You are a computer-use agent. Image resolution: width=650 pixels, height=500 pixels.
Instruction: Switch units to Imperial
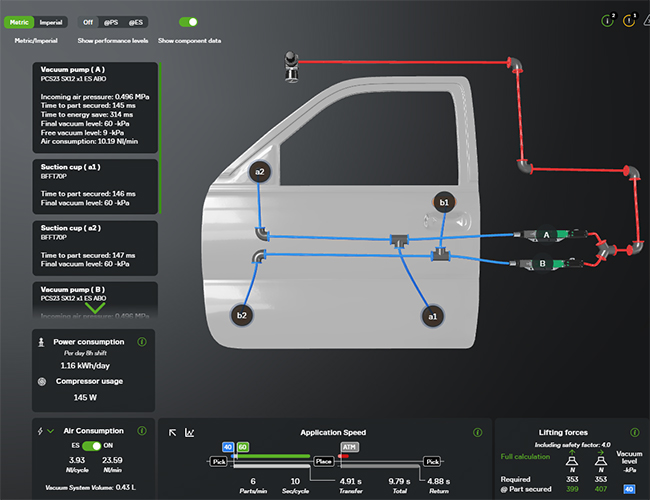[x=51, y=22]
